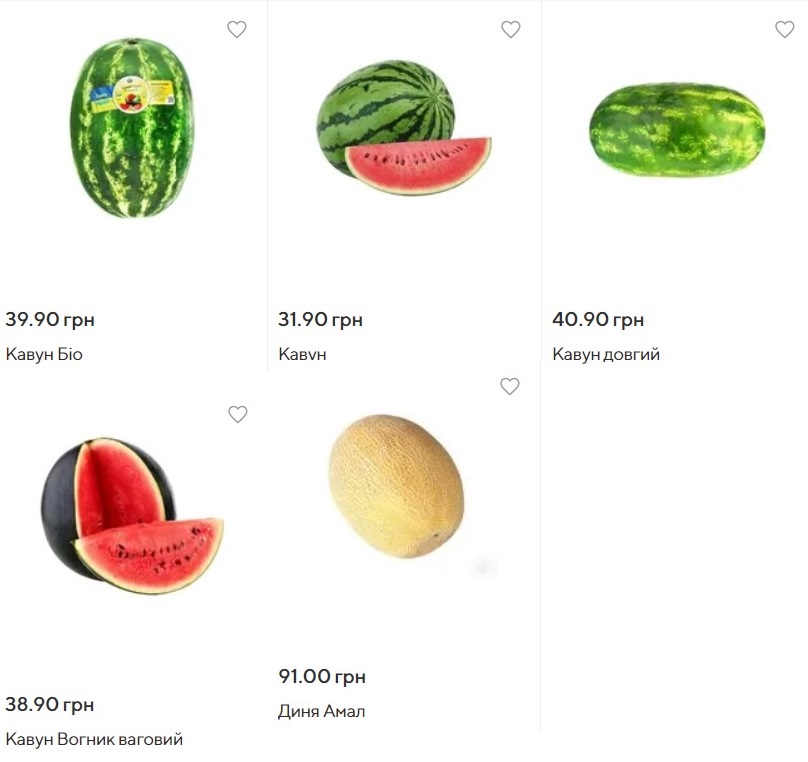
Task: Click the 31.90 грн price label
Action: pos(320,320)
